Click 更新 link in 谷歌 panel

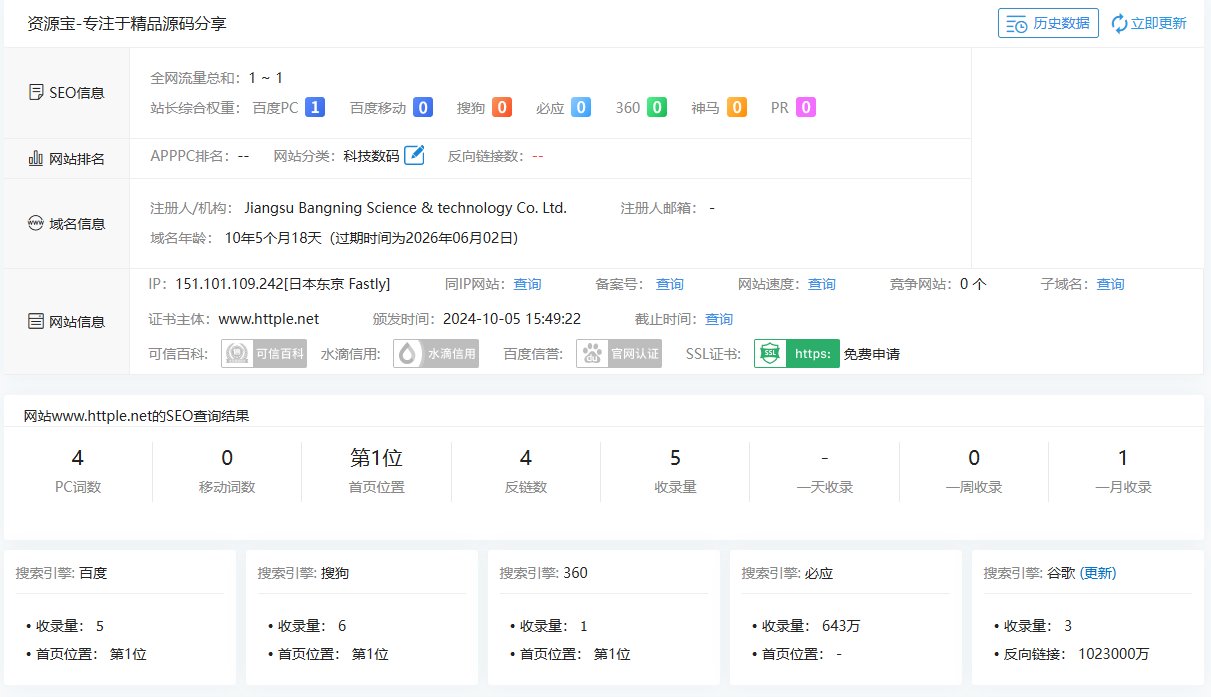point(1098,573)
